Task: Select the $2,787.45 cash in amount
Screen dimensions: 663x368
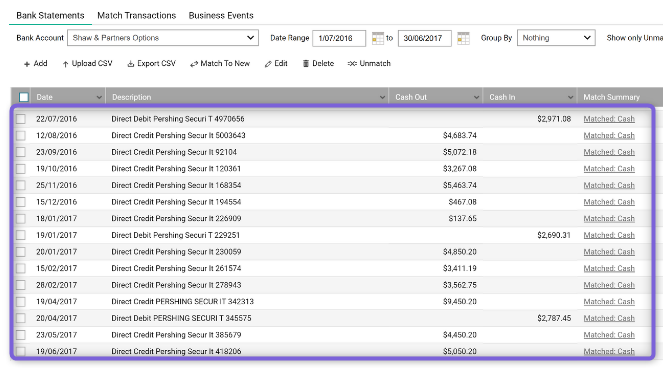Action: point(554,318)
